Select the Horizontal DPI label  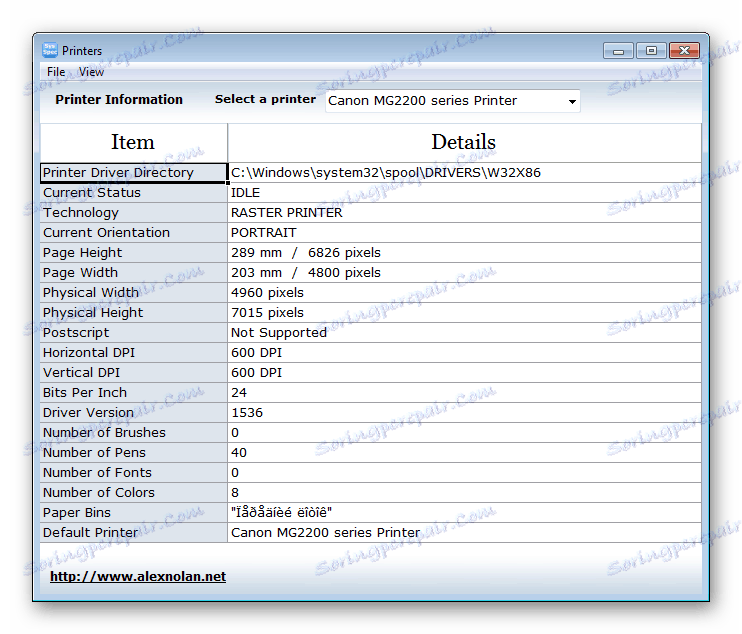tap(133, 353)
